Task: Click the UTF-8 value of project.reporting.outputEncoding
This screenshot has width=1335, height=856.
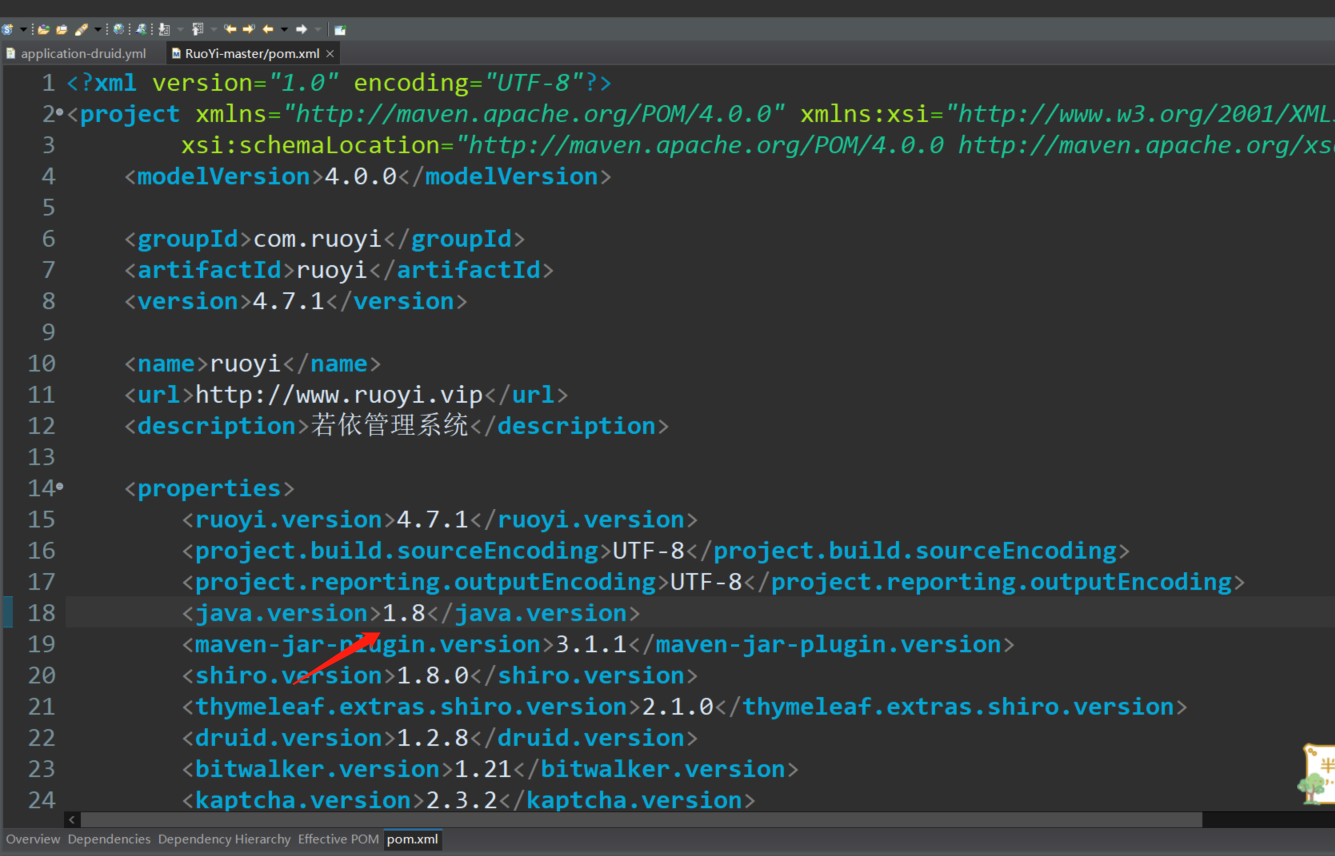Action: (706, 581)
